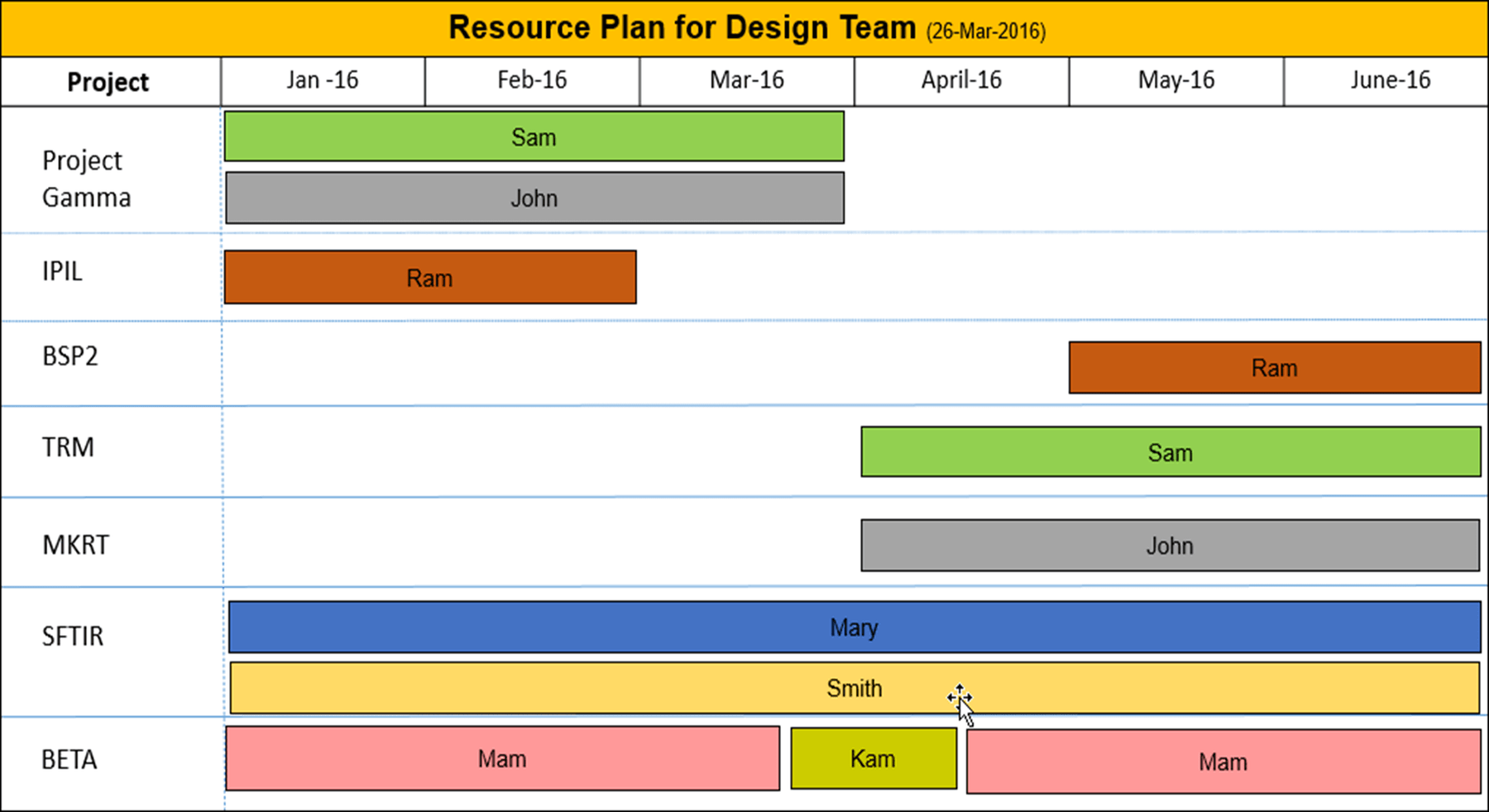Viewport: 1489px width, 812px height.
Task: Click the Jan -16 column header
Action: click(x=323, y=81)
